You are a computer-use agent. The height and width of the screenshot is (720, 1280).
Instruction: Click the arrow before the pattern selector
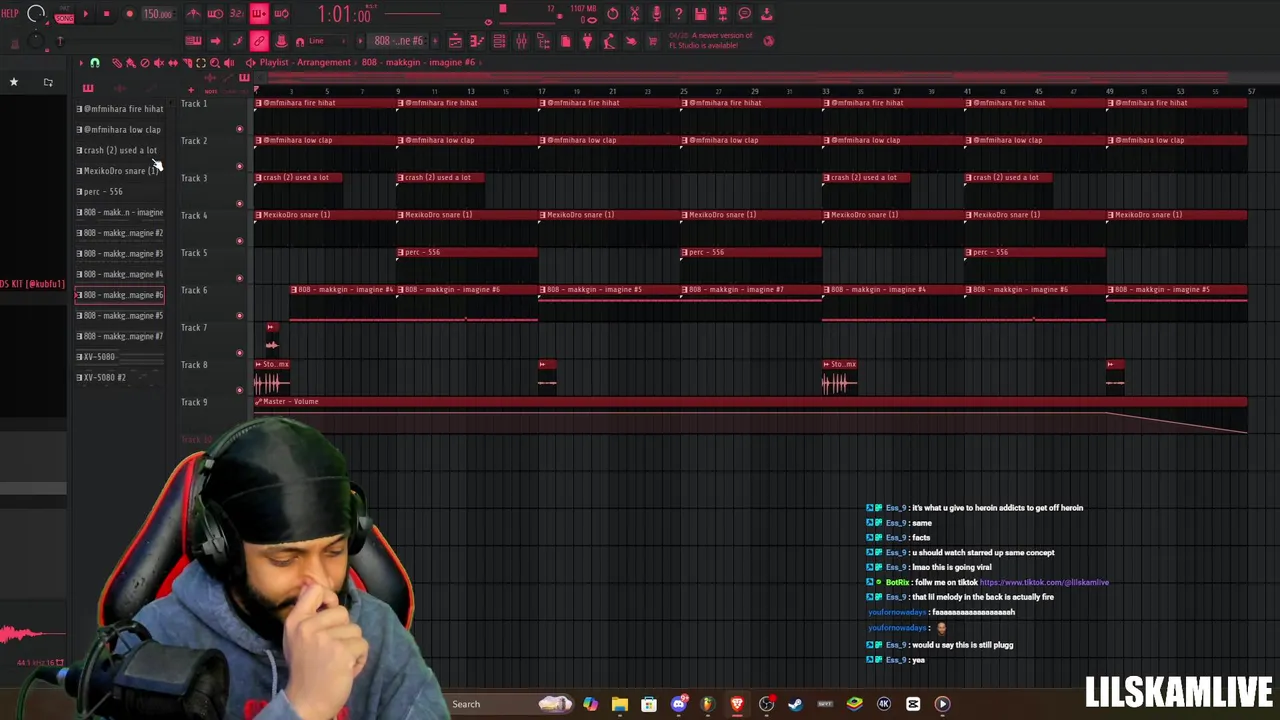click(360, 41)
